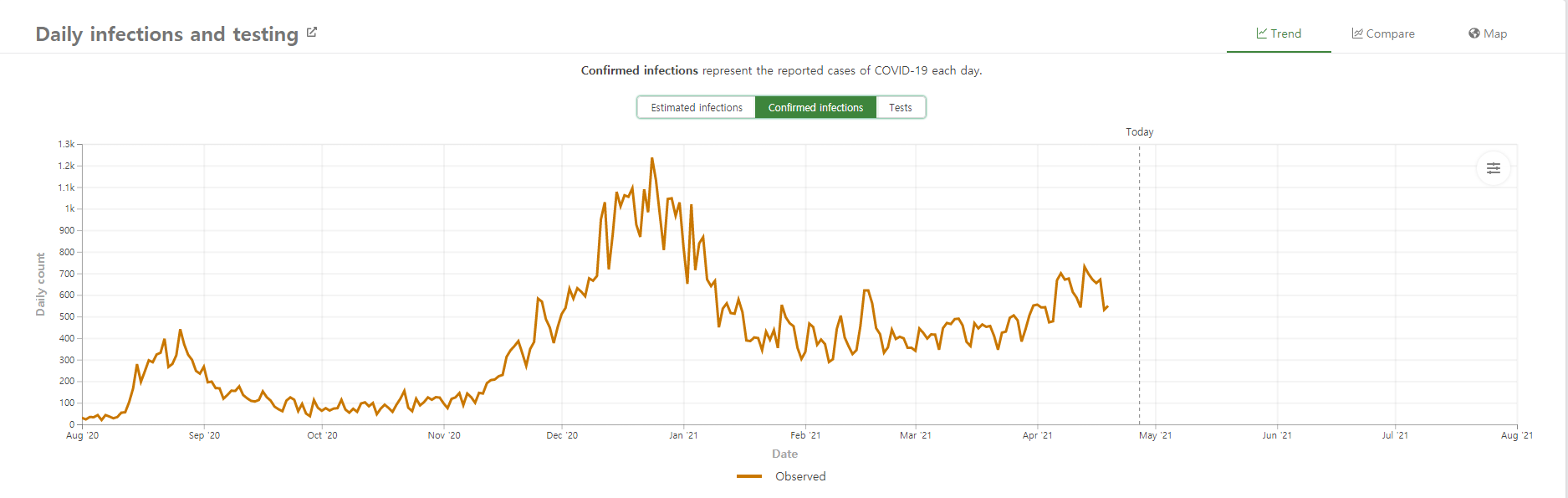Screen dimensions: 1568x498
Task: Click the Feb '21 axis label
Action: (805, 435)
